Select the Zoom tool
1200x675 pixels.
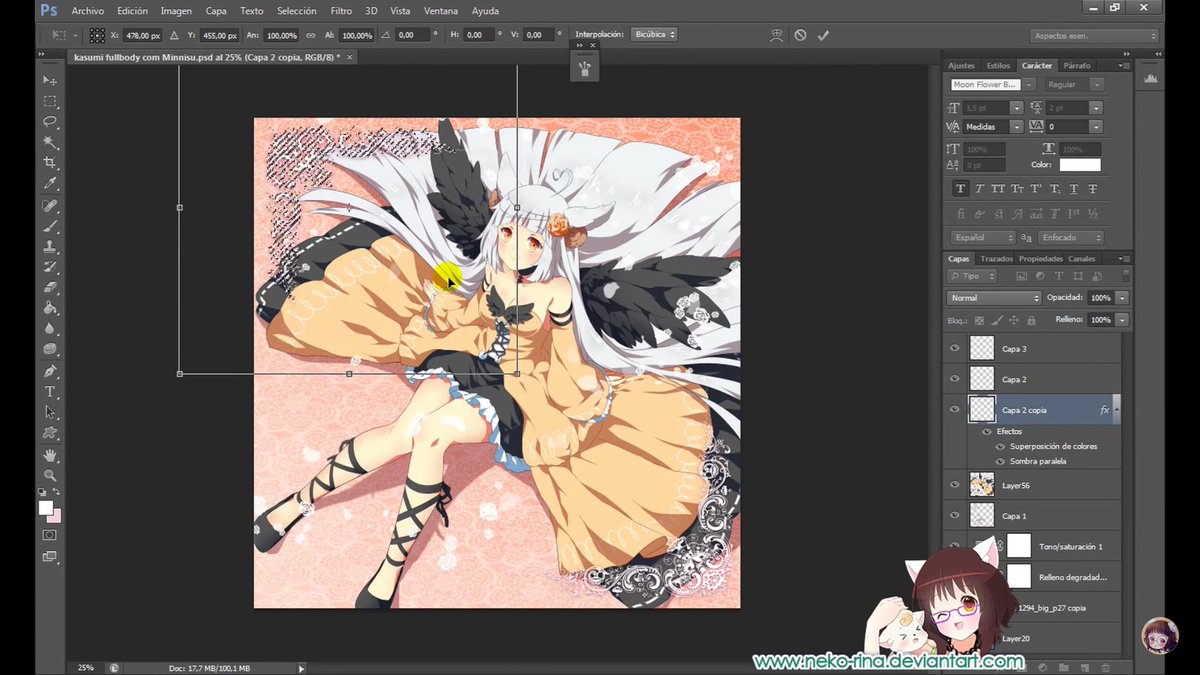[x=50, y=476]
